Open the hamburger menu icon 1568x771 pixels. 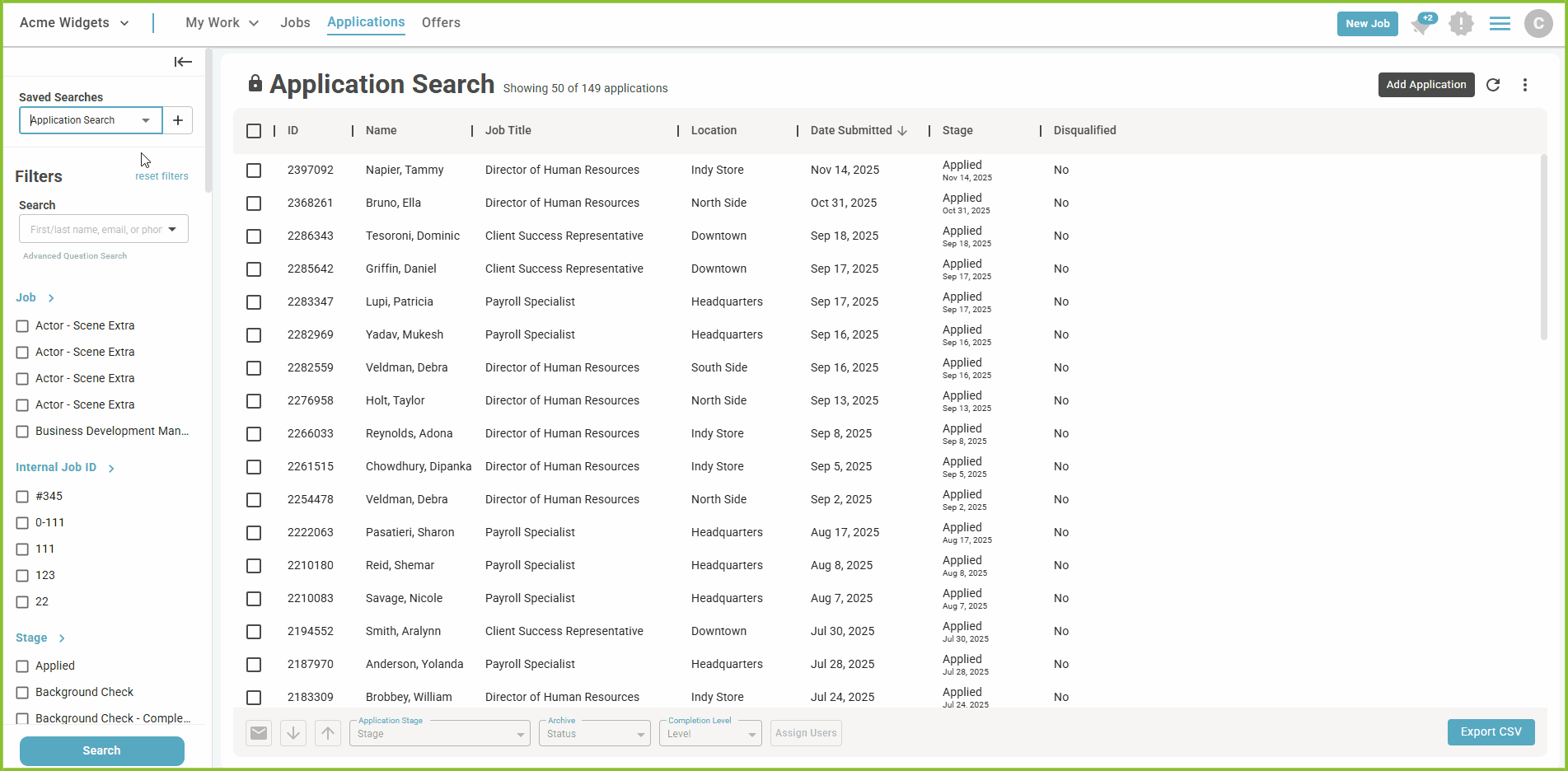pos(1500,24)
